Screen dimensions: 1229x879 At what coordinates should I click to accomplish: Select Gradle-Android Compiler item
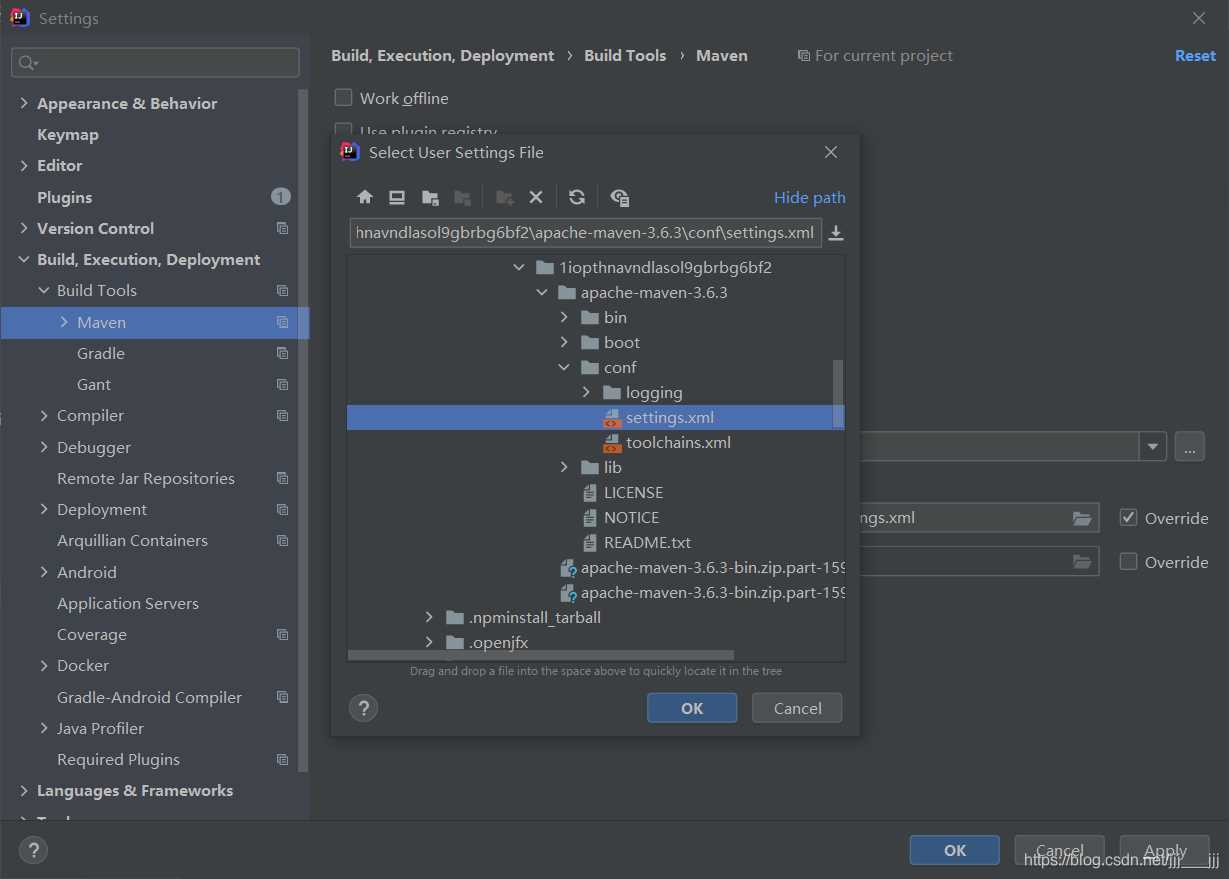click(x=149, y=697)
